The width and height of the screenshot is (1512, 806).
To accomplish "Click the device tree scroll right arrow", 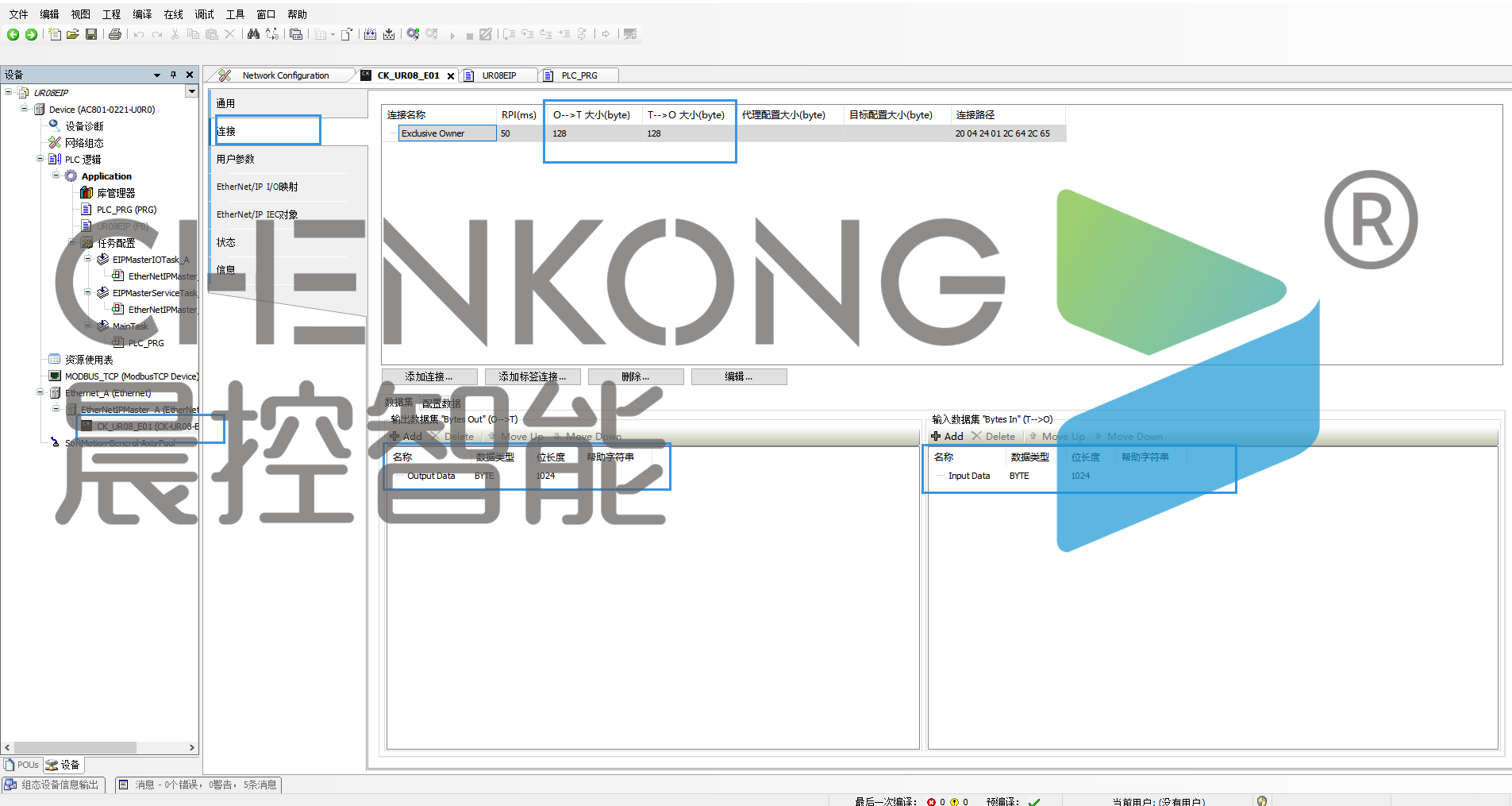I will point(191,747).
